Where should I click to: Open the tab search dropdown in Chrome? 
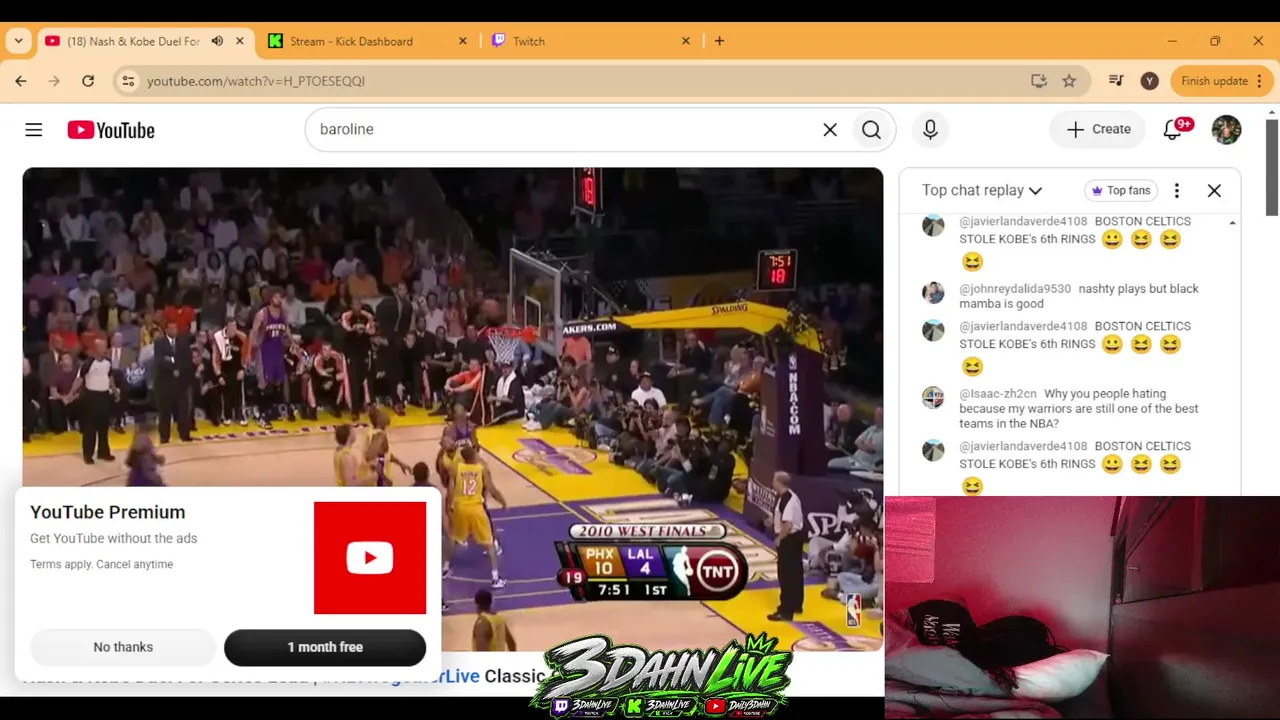(x=19, y=41)
